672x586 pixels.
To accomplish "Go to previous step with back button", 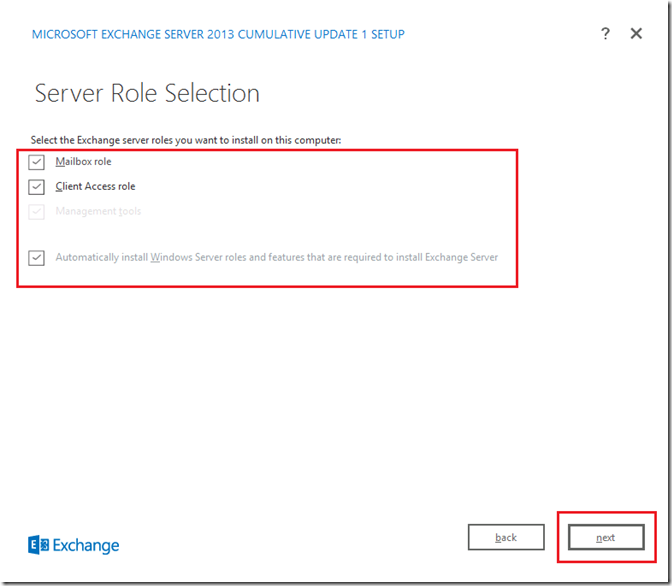I will click(x=506, y=537).
